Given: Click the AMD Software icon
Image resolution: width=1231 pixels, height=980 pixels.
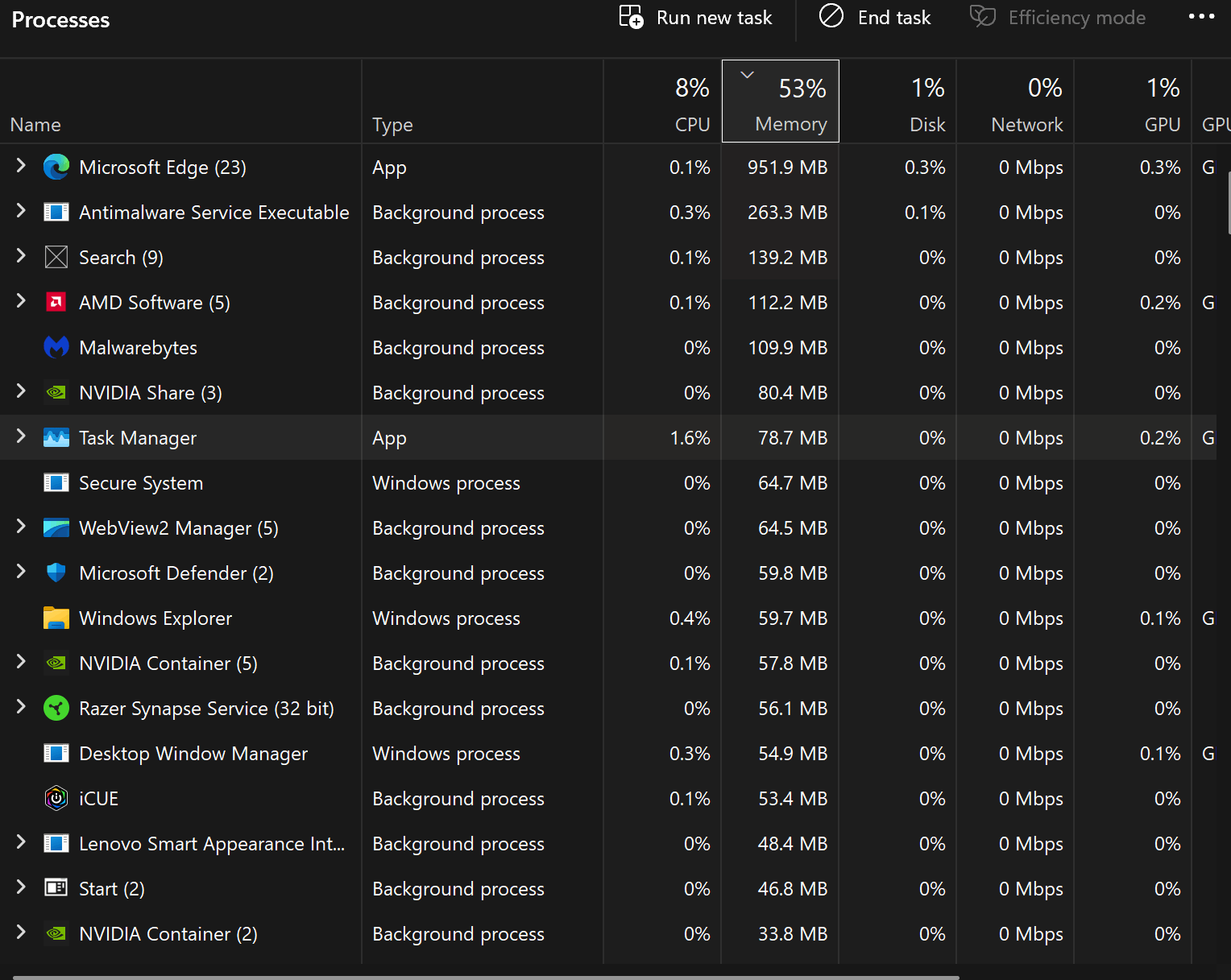Looking at the screenshot, I should (56, 303).
